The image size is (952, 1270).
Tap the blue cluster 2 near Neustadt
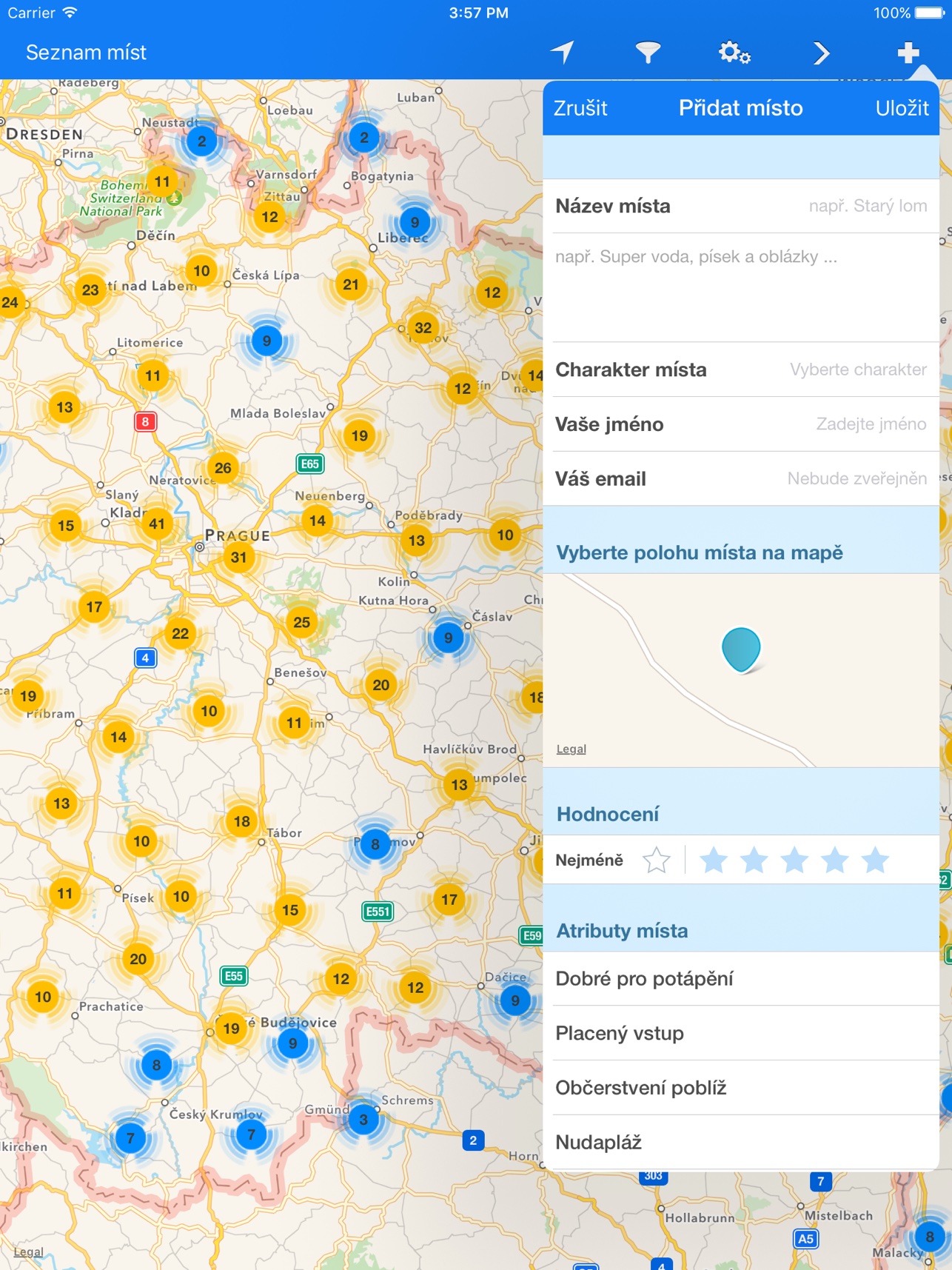(x=202, y=141)
